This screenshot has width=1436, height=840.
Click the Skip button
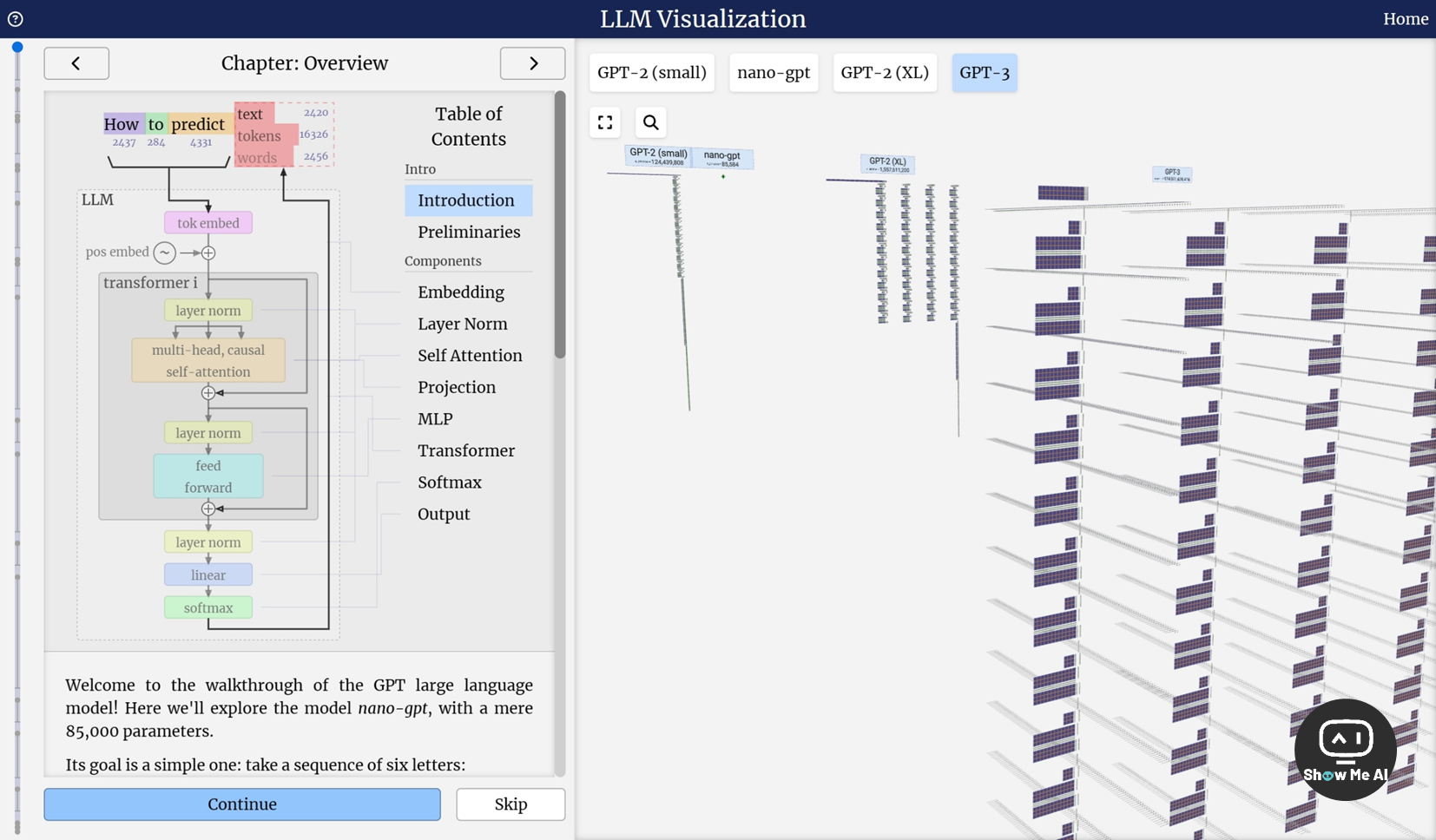pos(511,804)
